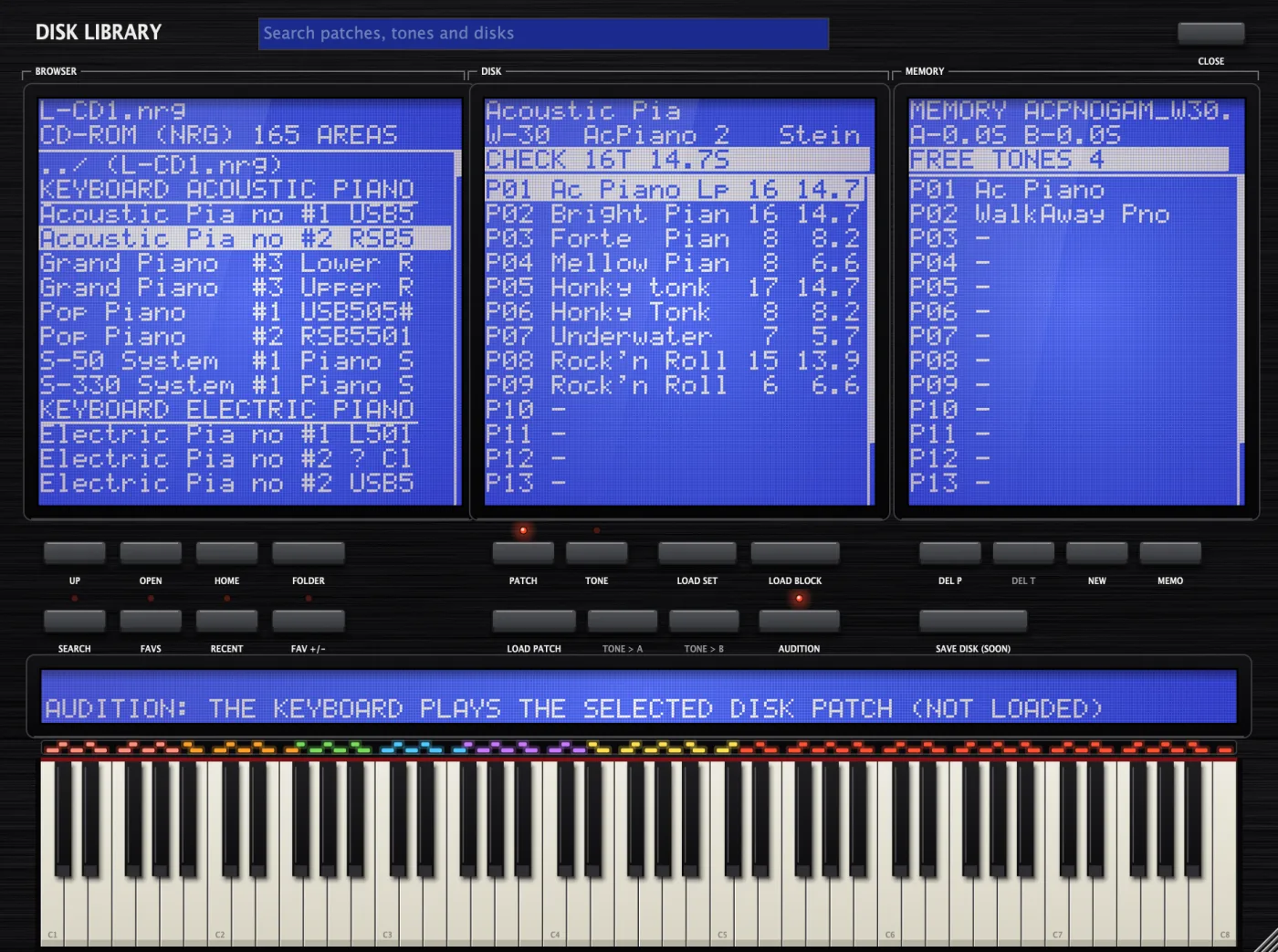Select 'Pop Piano #1 USB505#' browser entry

coord(245,313)
